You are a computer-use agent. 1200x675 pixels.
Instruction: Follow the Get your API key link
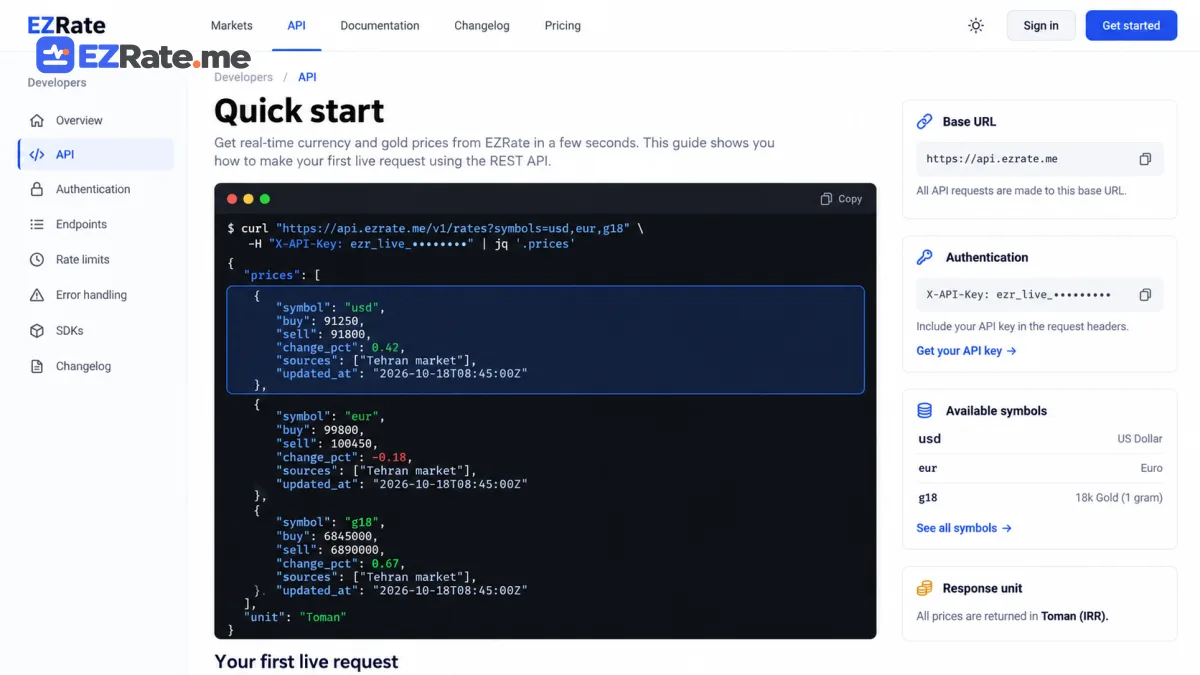[966, 351]
